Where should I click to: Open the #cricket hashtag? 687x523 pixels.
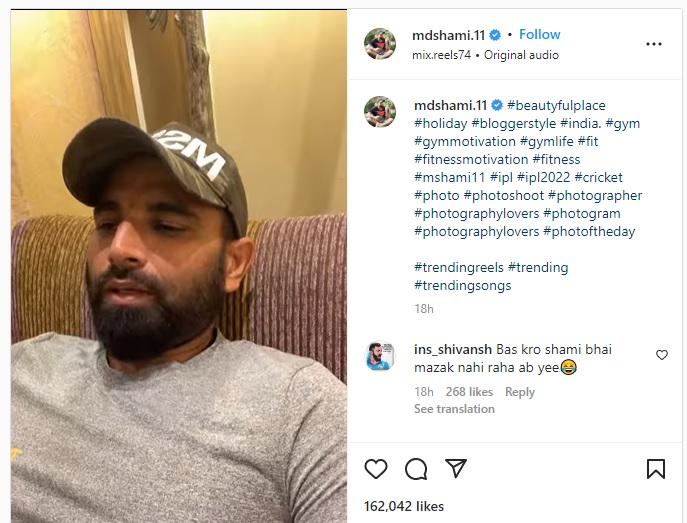pos(598,177)
